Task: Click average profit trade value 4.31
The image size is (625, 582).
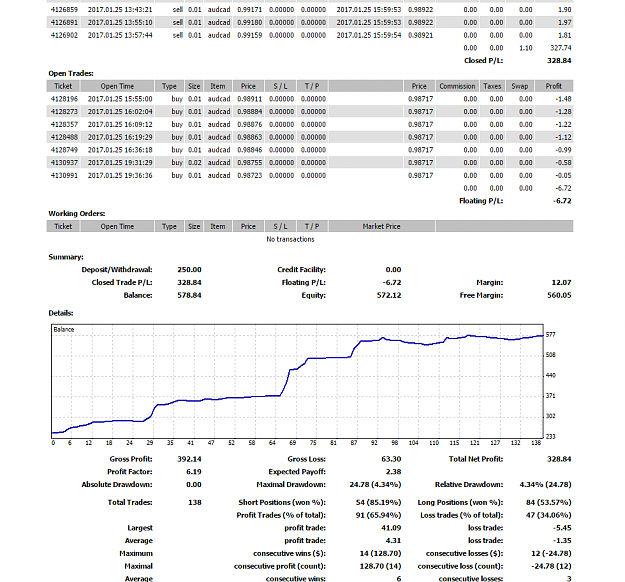Action: click(393, 541)
